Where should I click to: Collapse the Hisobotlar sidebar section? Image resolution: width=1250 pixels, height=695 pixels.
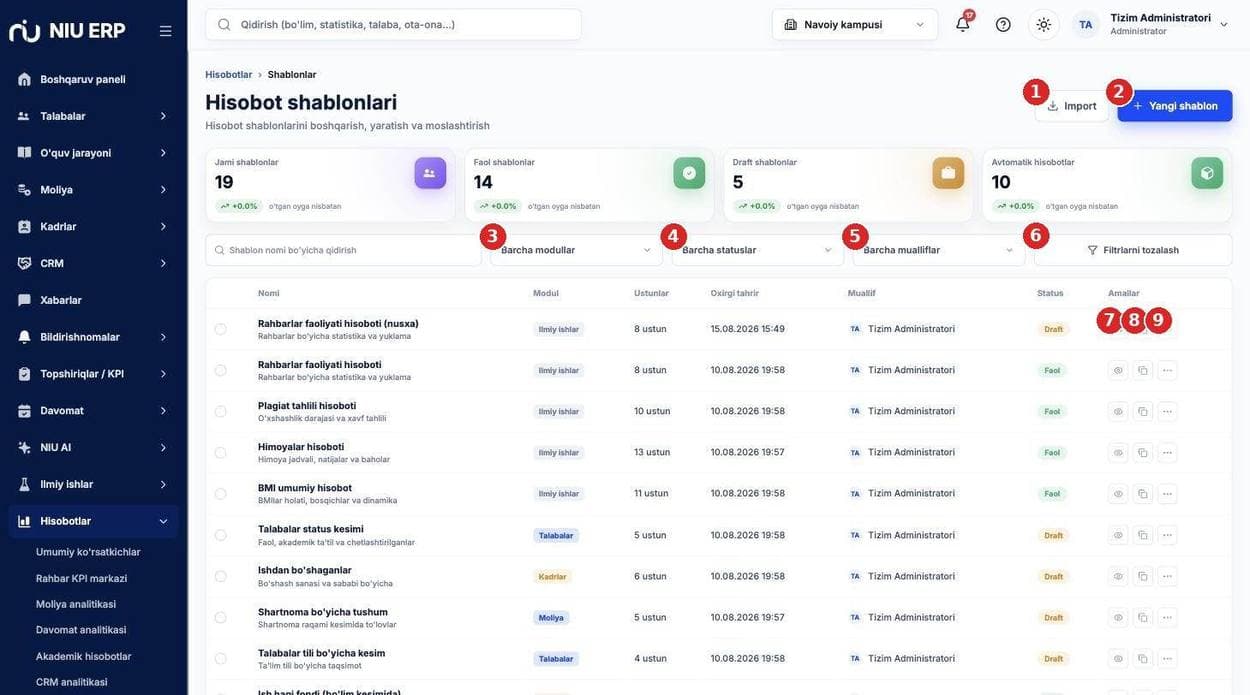coord(93,521)
